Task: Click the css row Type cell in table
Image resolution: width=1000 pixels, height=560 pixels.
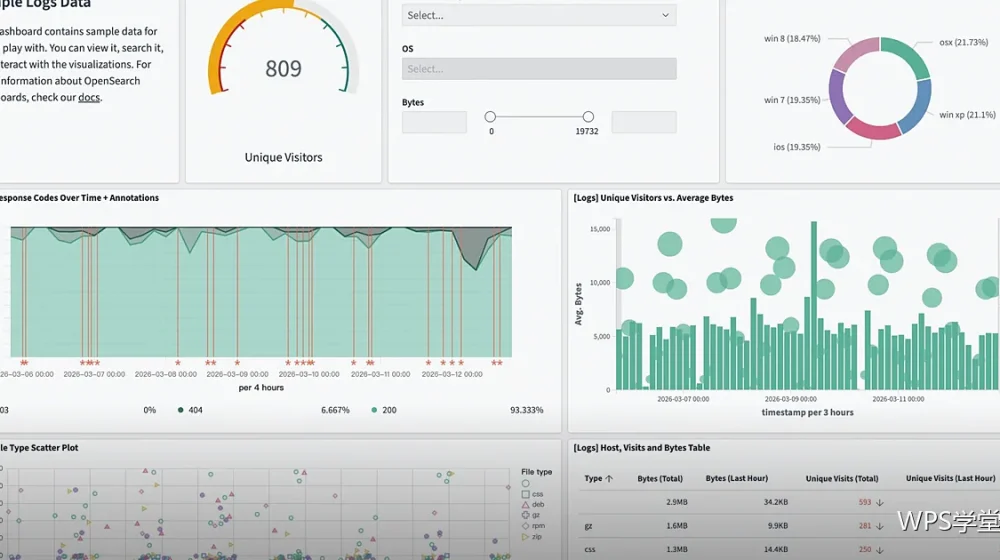Action: 590,550
